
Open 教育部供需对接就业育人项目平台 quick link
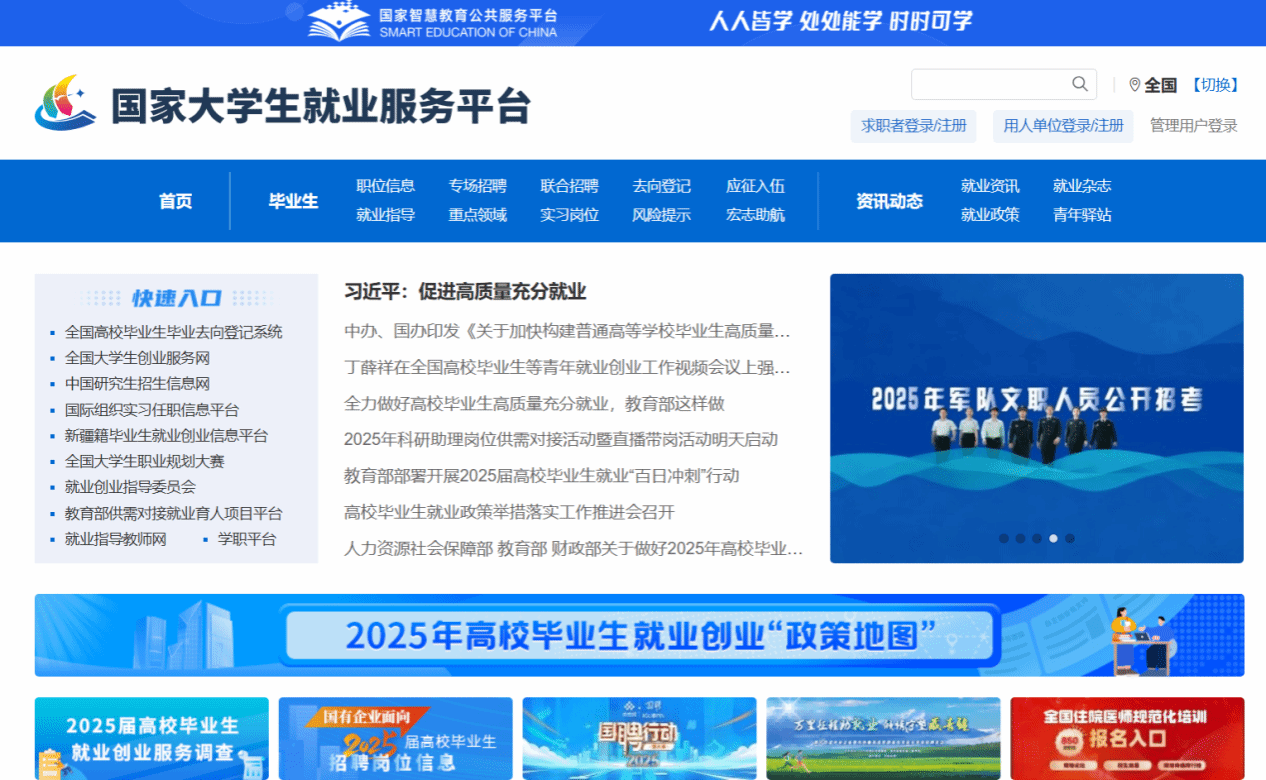coord(174,514)
